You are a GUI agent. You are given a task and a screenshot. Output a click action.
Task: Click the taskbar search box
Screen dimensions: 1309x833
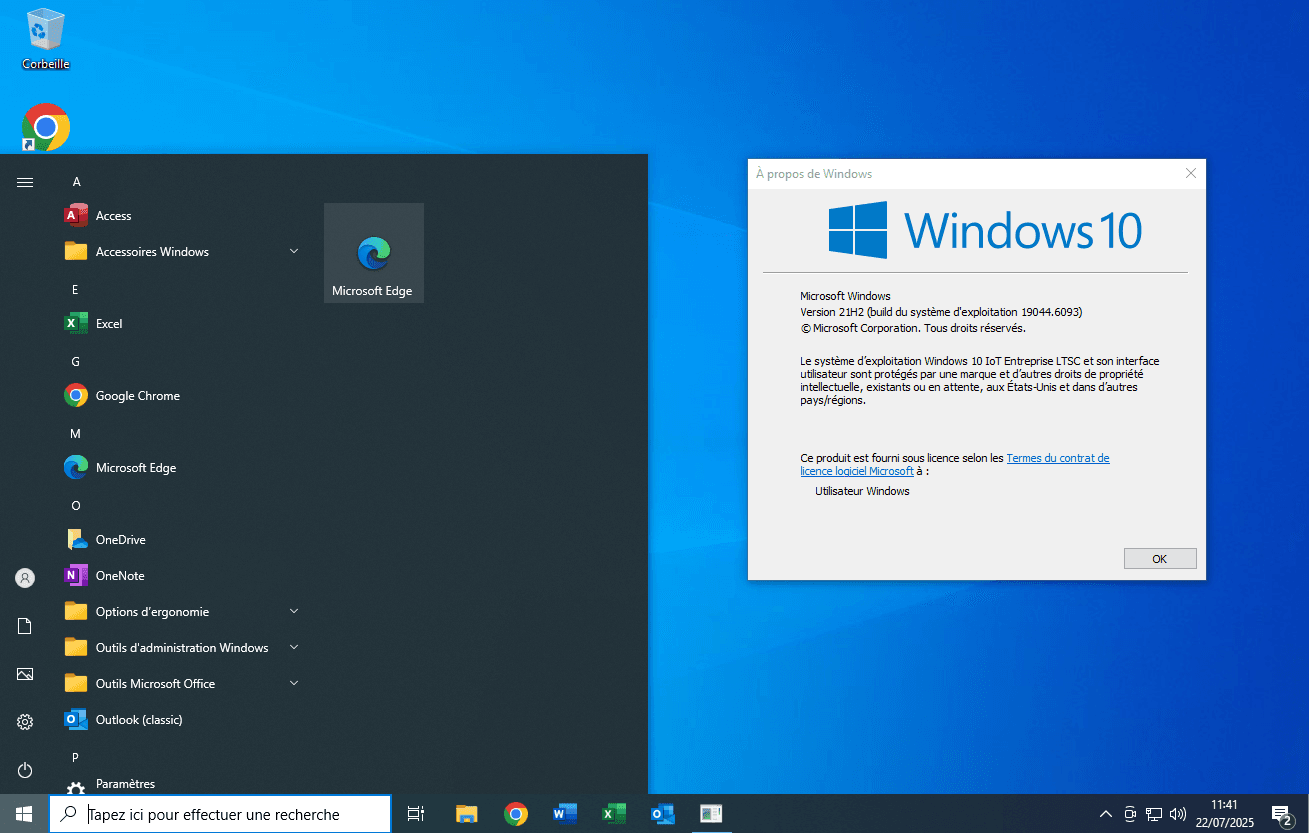point(220,814)
